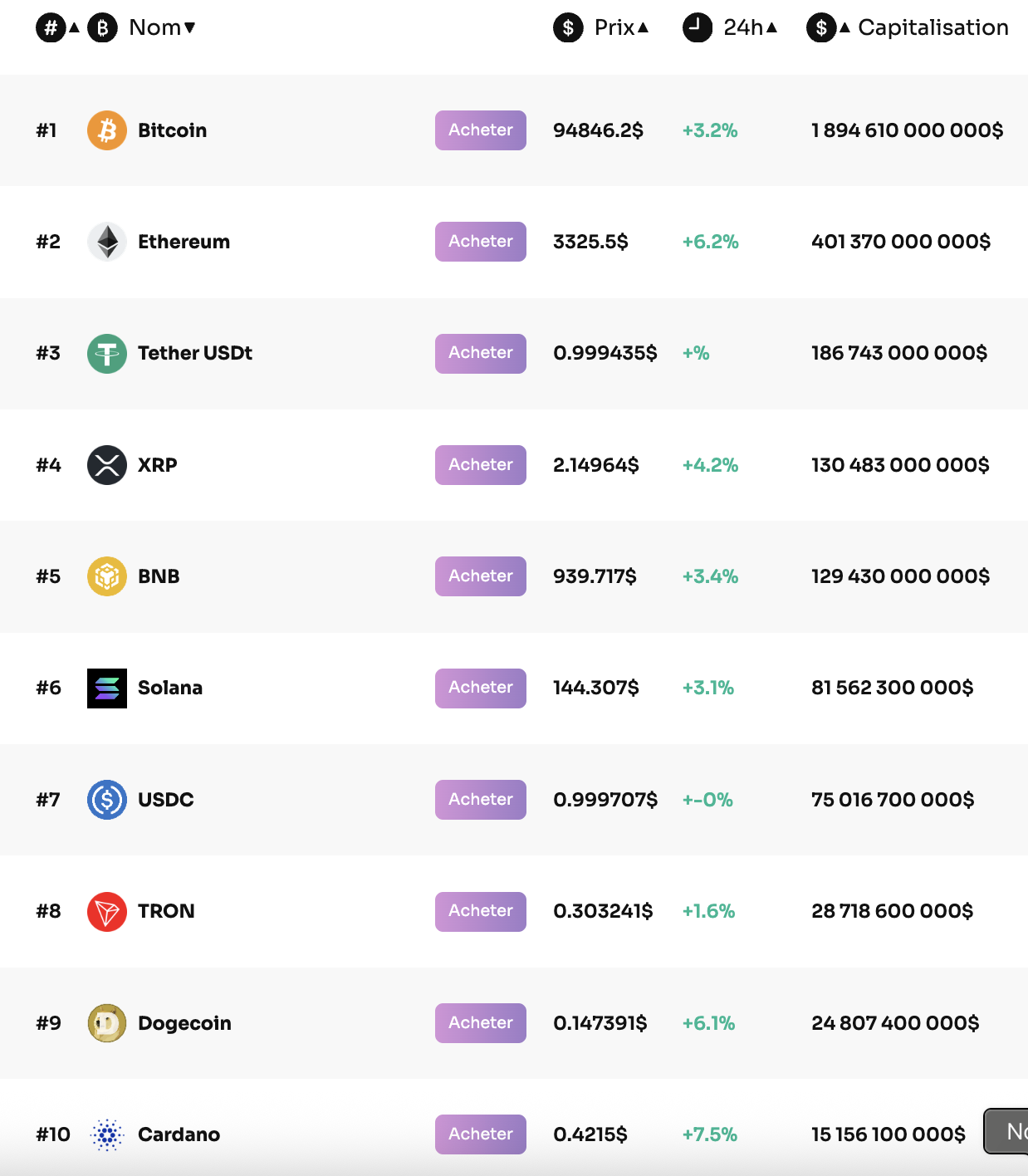Click the BNB yellow logo icon
1028x1176 pixels.
tap(106, 576)
